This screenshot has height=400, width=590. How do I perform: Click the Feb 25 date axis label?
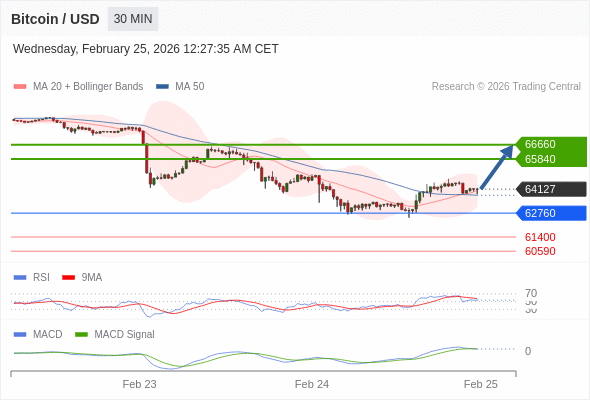point(481,384)
